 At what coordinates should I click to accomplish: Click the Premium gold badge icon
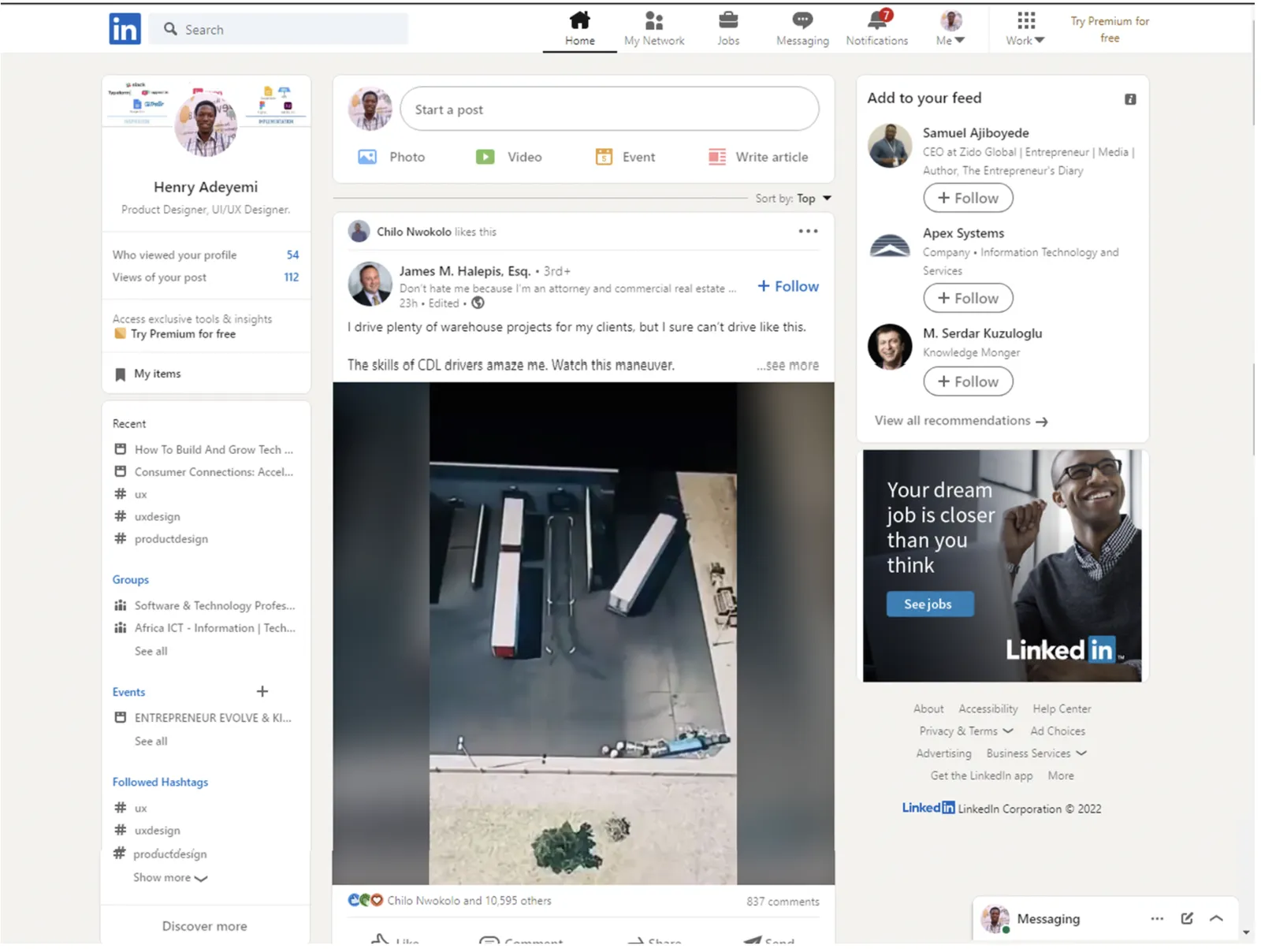point(120,333)
